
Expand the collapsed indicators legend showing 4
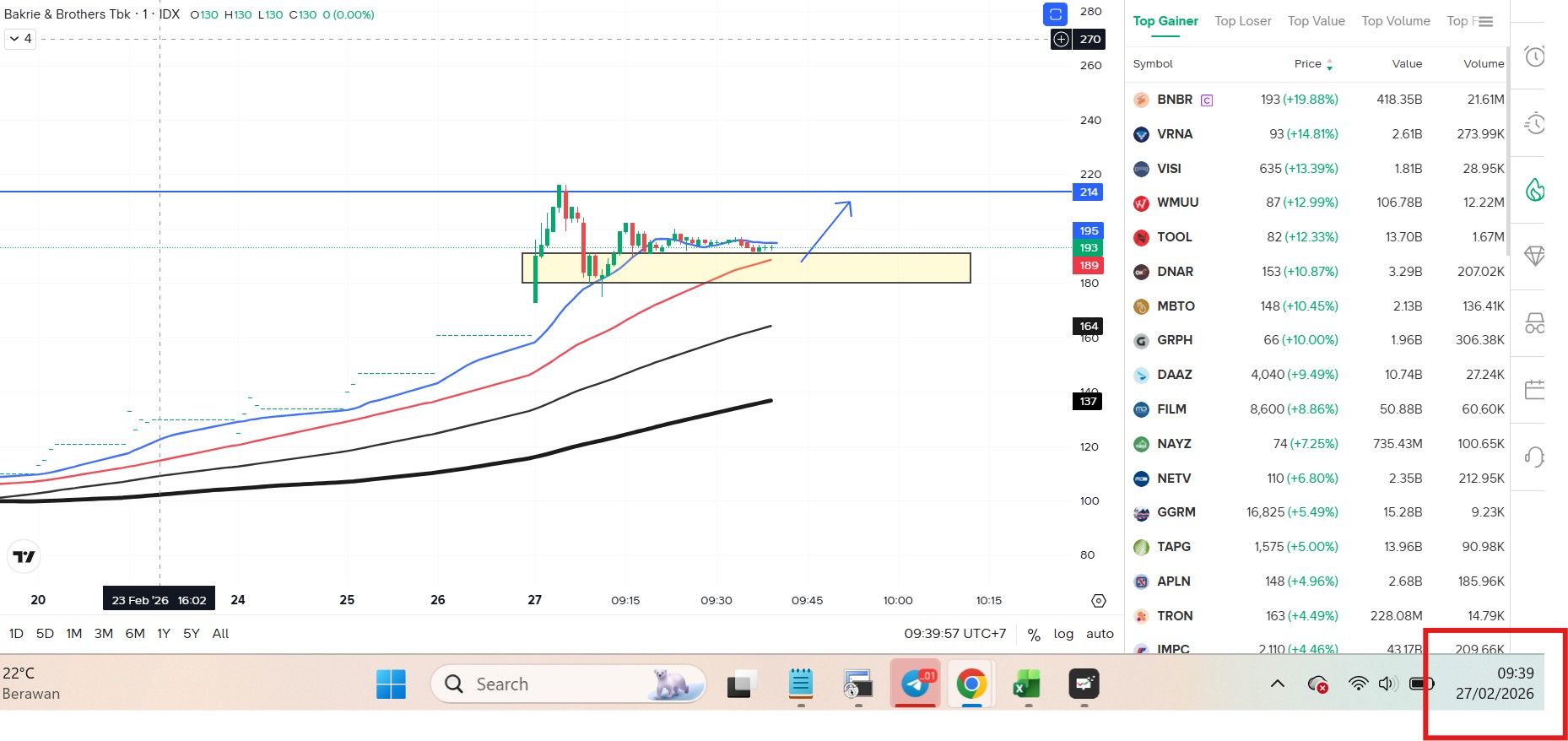point(20,39)
